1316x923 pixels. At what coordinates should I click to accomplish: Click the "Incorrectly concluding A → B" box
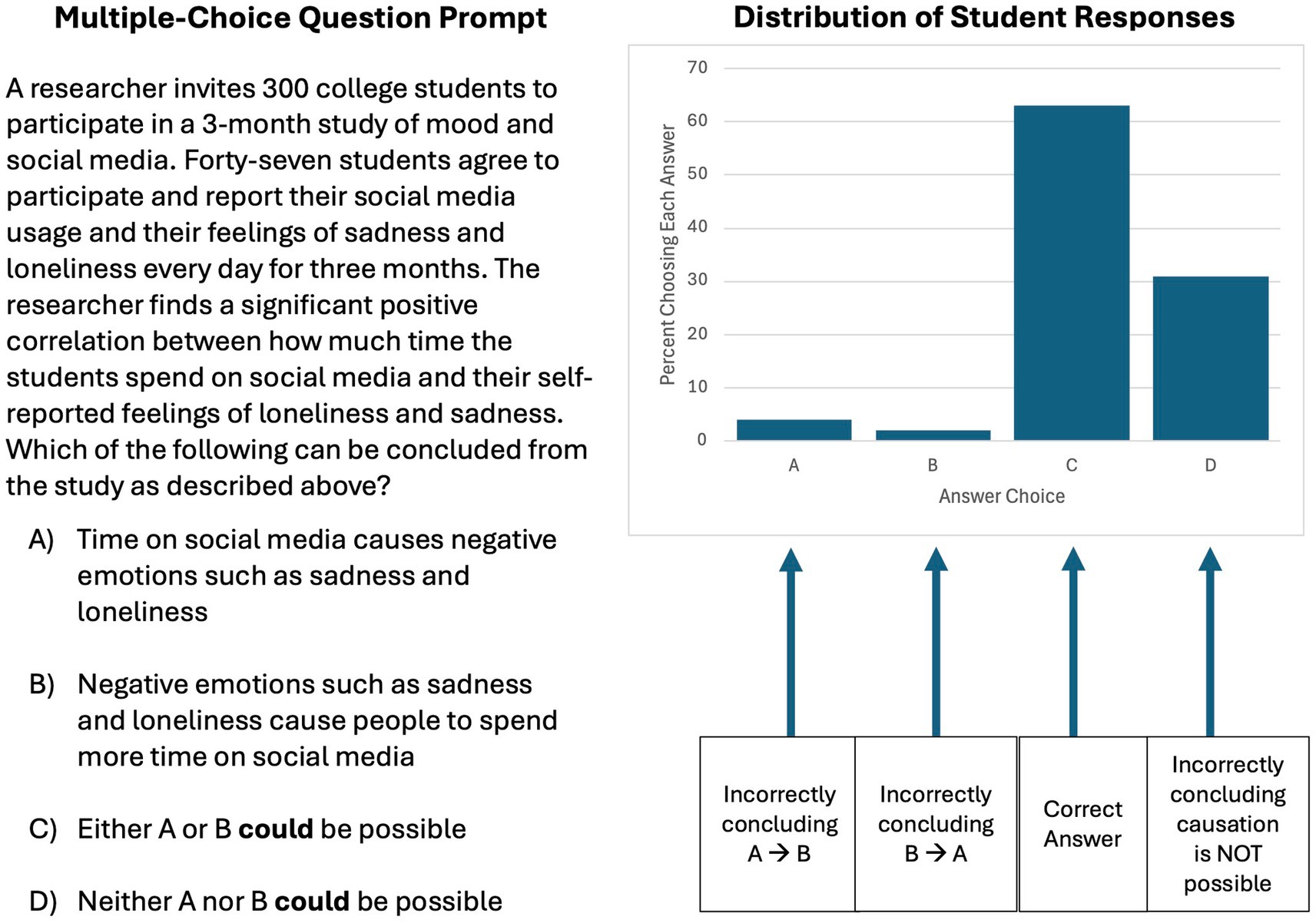pyautogui.click(x=778, y=824)
